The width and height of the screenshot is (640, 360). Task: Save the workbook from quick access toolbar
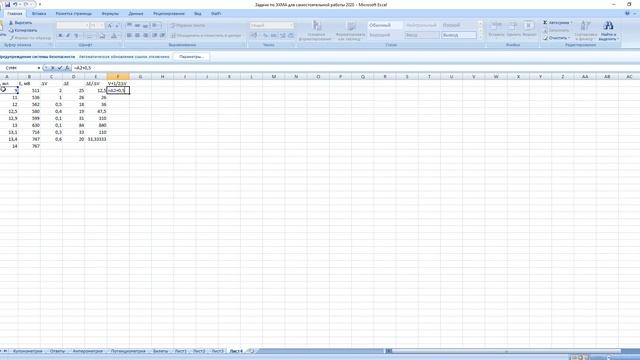pos(7,4)
